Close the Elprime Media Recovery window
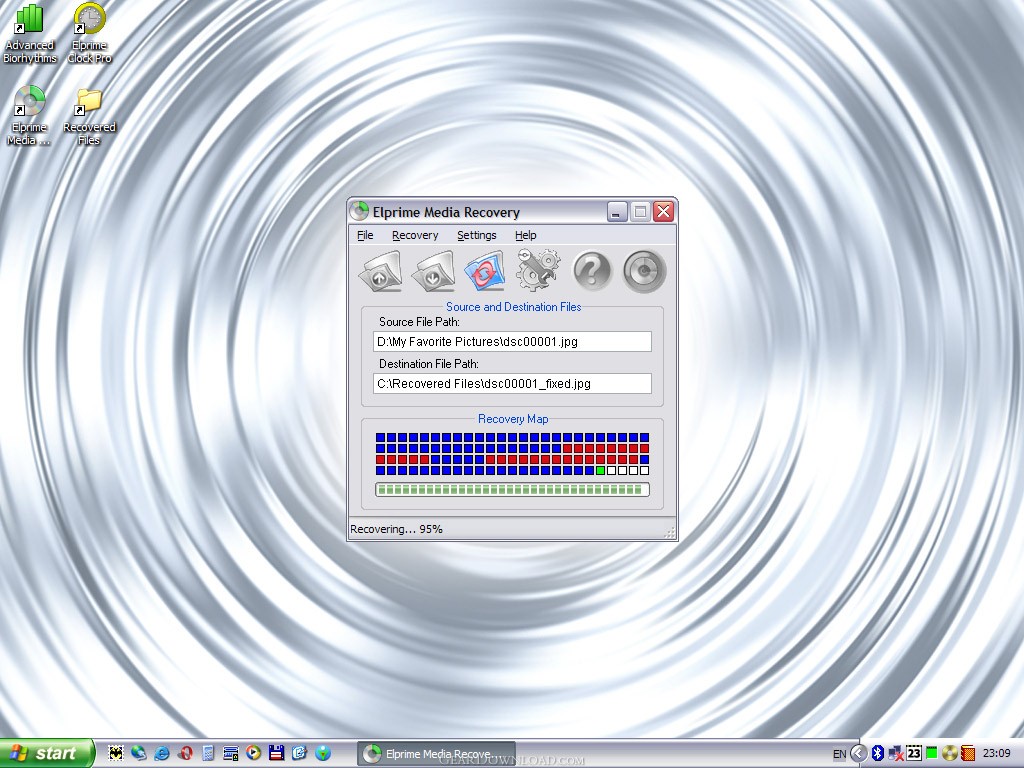This screenshot has width=1024, height=768. 664,212
